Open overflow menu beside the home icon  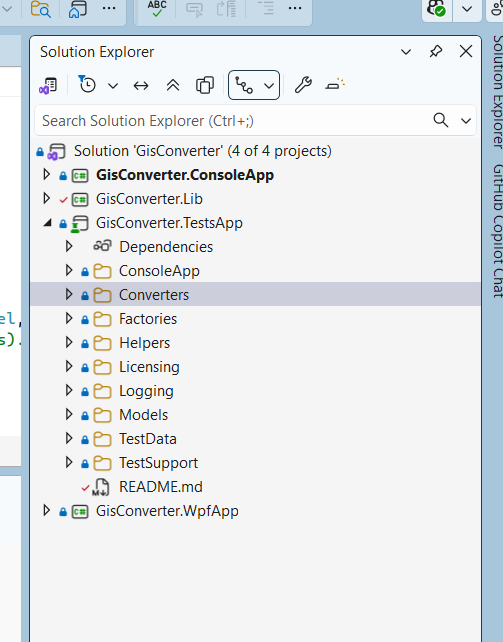pos(109,8)
